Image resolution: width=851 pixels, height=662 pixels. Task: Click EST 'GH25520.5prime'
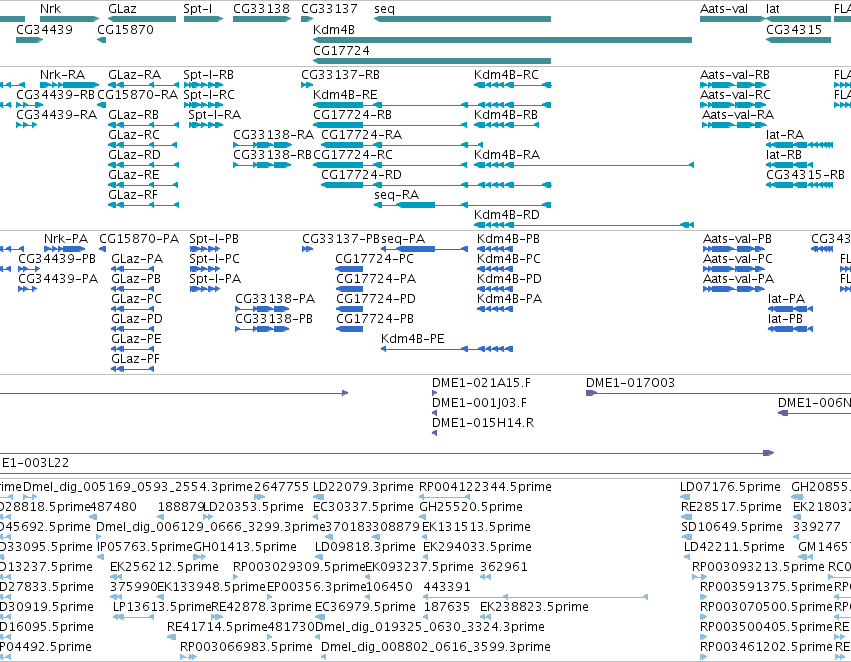471,507
